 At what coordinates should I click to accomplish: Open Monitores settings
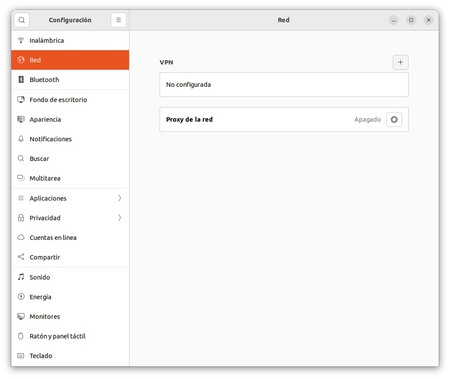[x=70, y=316]
